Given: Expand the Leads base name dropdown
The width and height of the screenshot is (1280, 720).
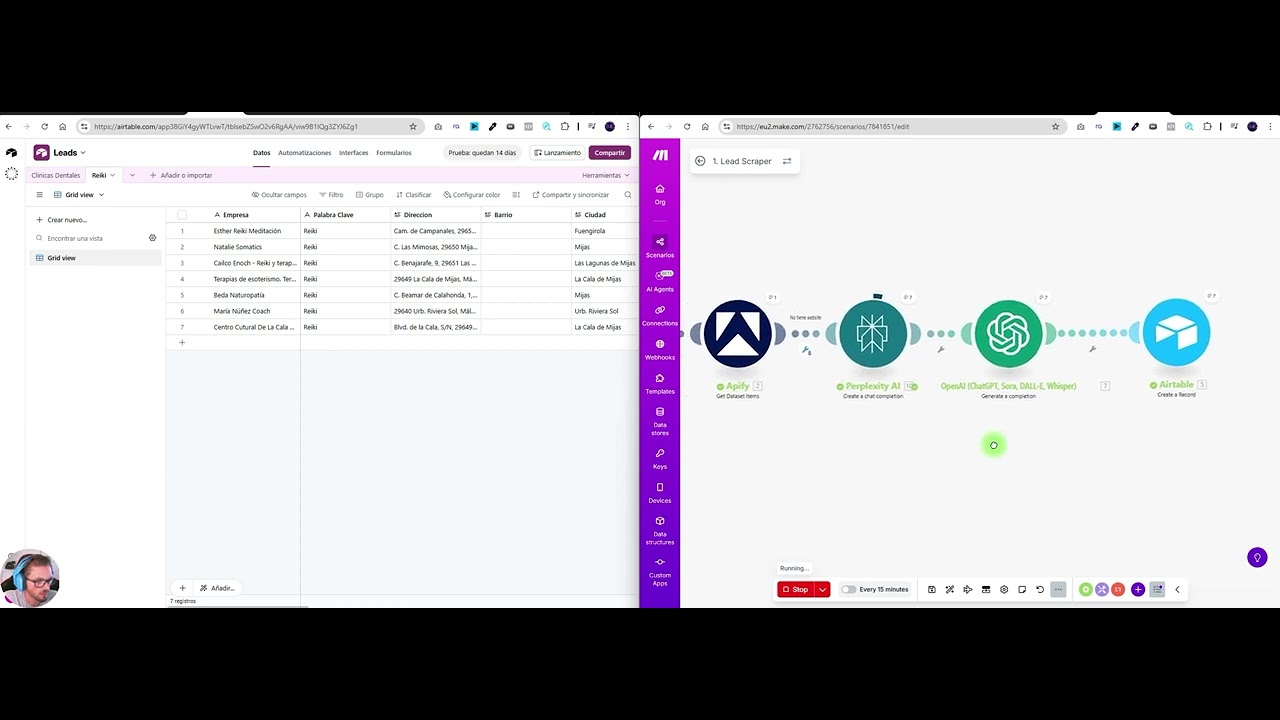Looking at the screenshot, I should click(83, 153).
